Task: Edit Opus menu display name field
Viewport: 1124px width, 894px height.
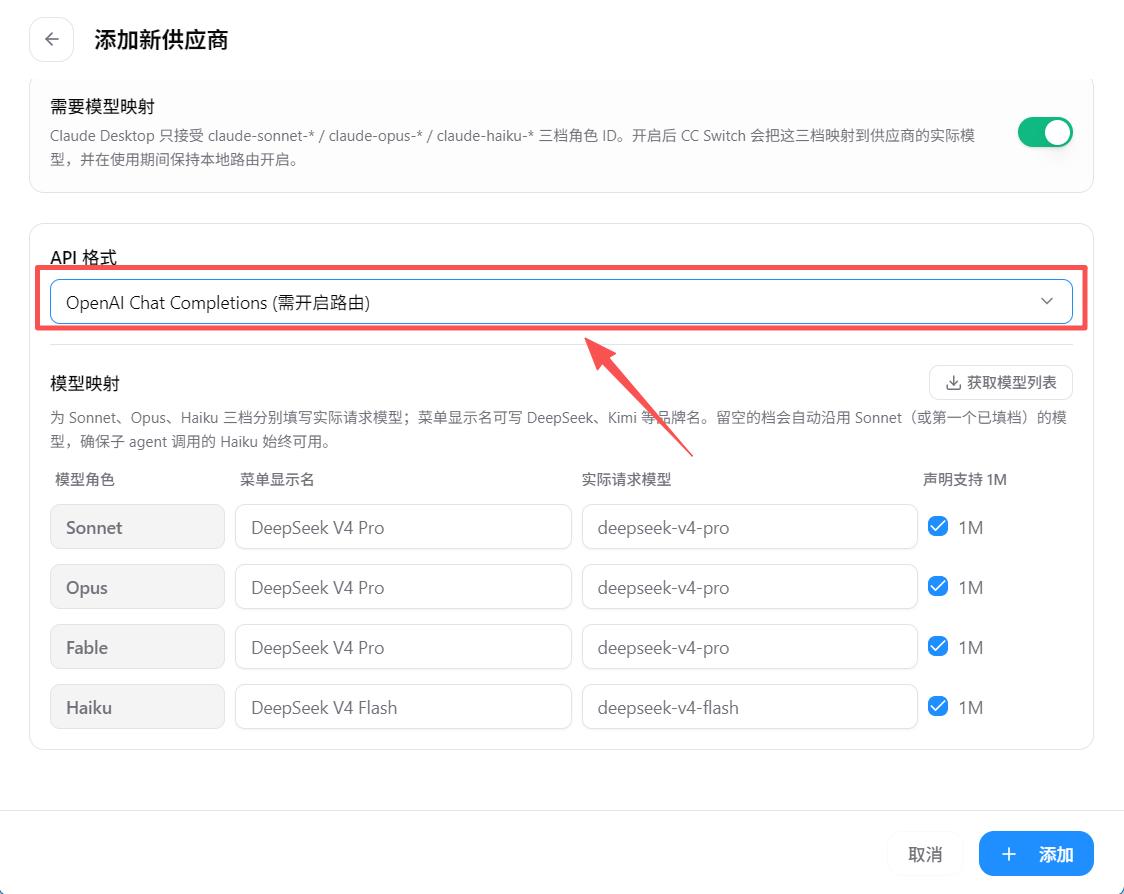Action: 403,587
